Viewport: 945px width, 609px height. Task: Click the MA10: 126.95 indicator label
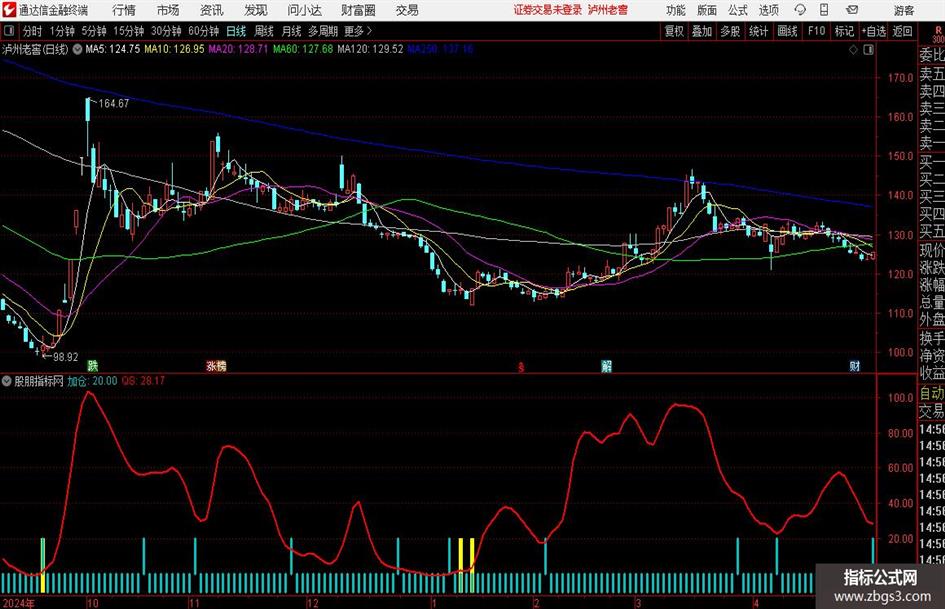(x=174, y=49)
